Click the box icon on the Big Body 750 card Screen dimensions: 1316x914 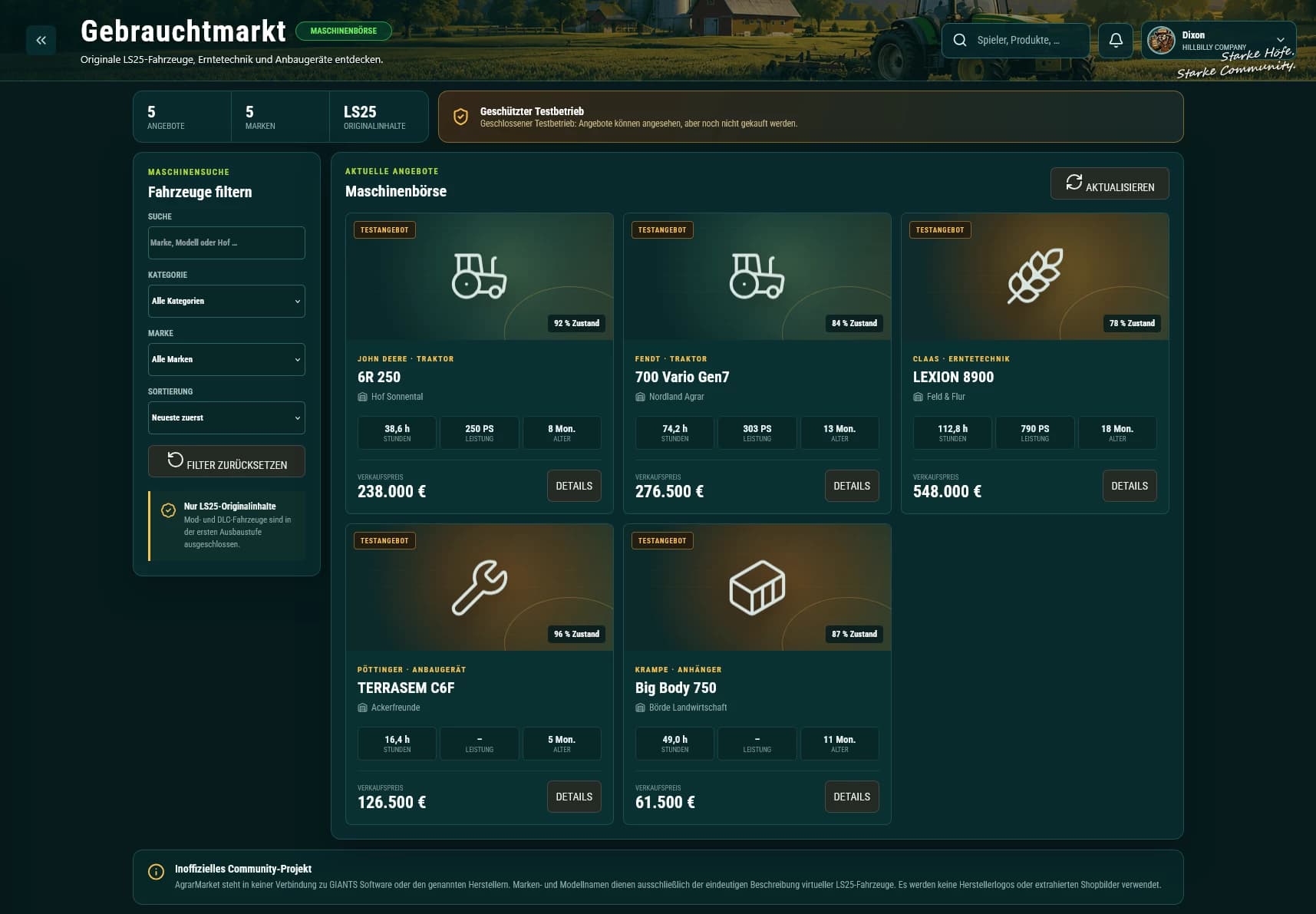point(757,587)
